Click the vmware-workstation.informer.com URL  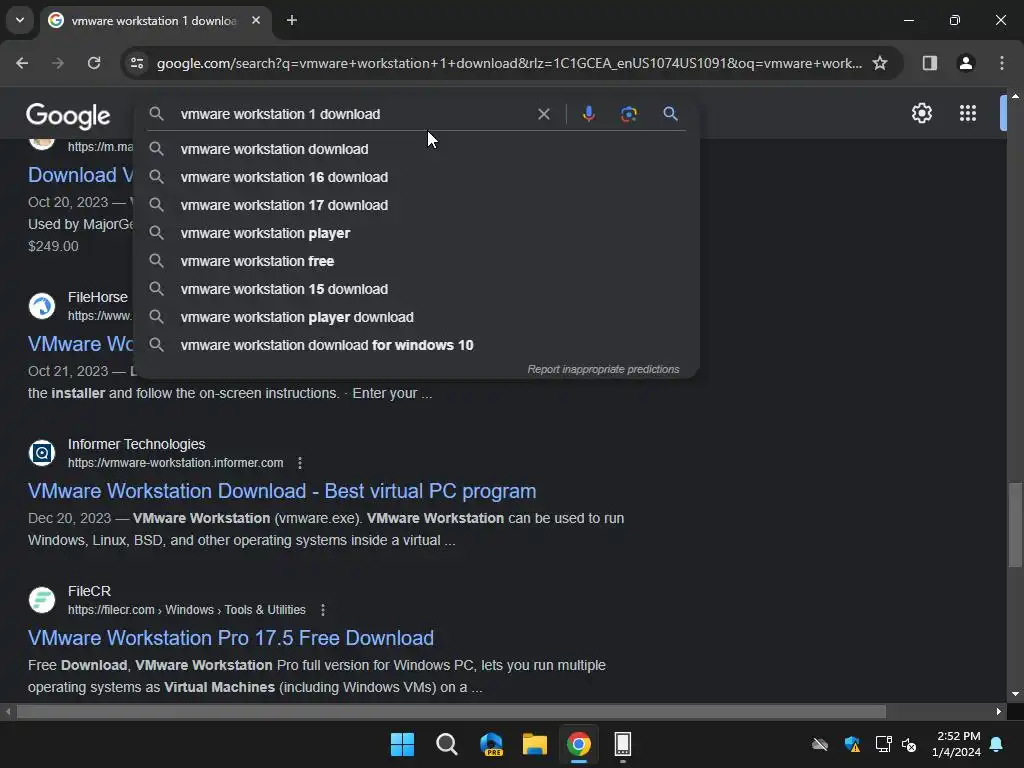[176, 463]
